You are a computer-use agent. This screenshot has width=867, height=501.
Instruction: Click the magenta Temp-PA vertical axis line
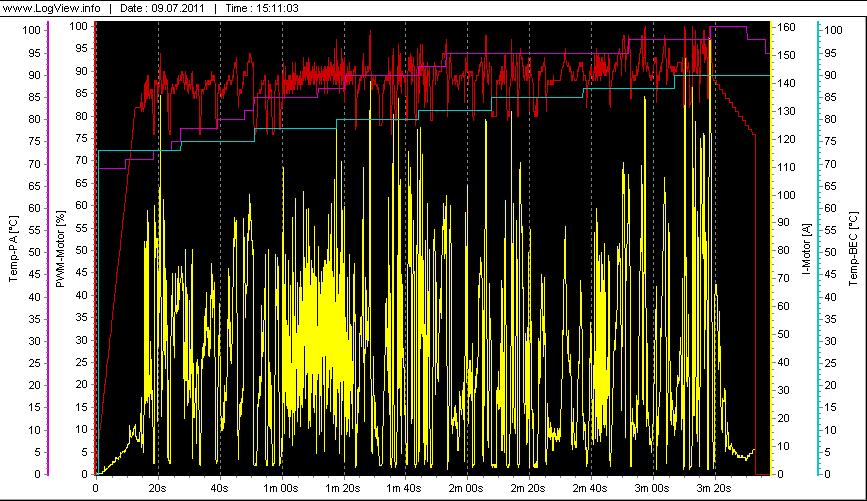tap(48, 248)
